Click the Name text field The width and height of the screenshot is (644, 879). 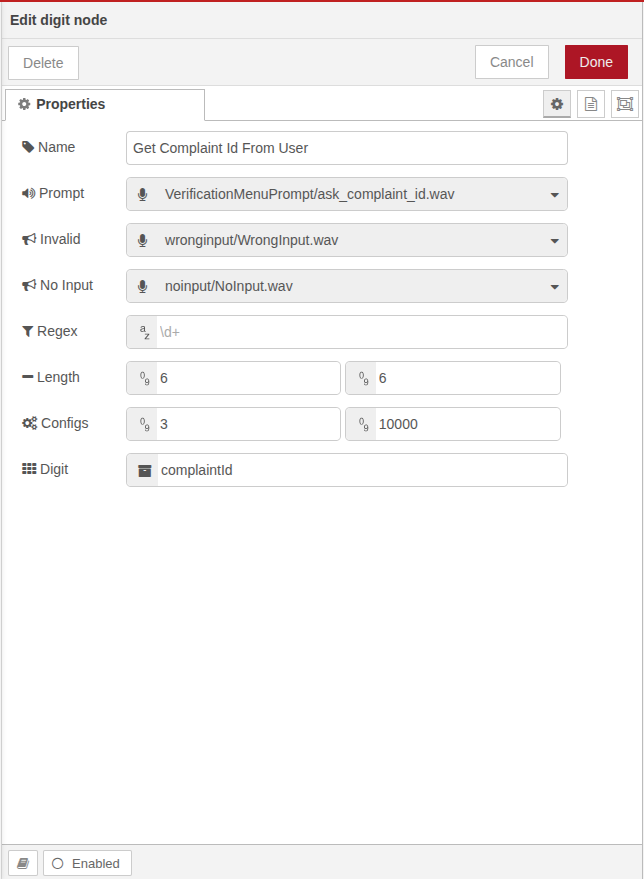tap(347, 148)
